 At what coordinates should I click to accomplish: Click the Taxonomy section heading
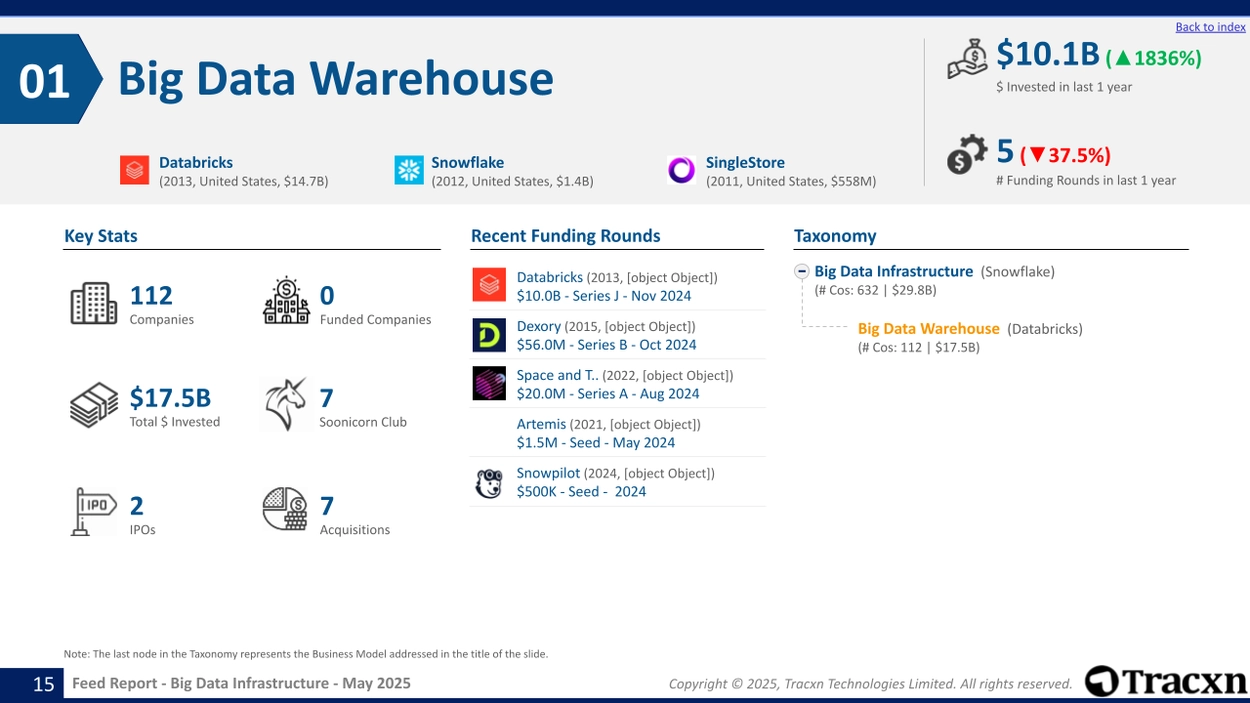(835, 236)
